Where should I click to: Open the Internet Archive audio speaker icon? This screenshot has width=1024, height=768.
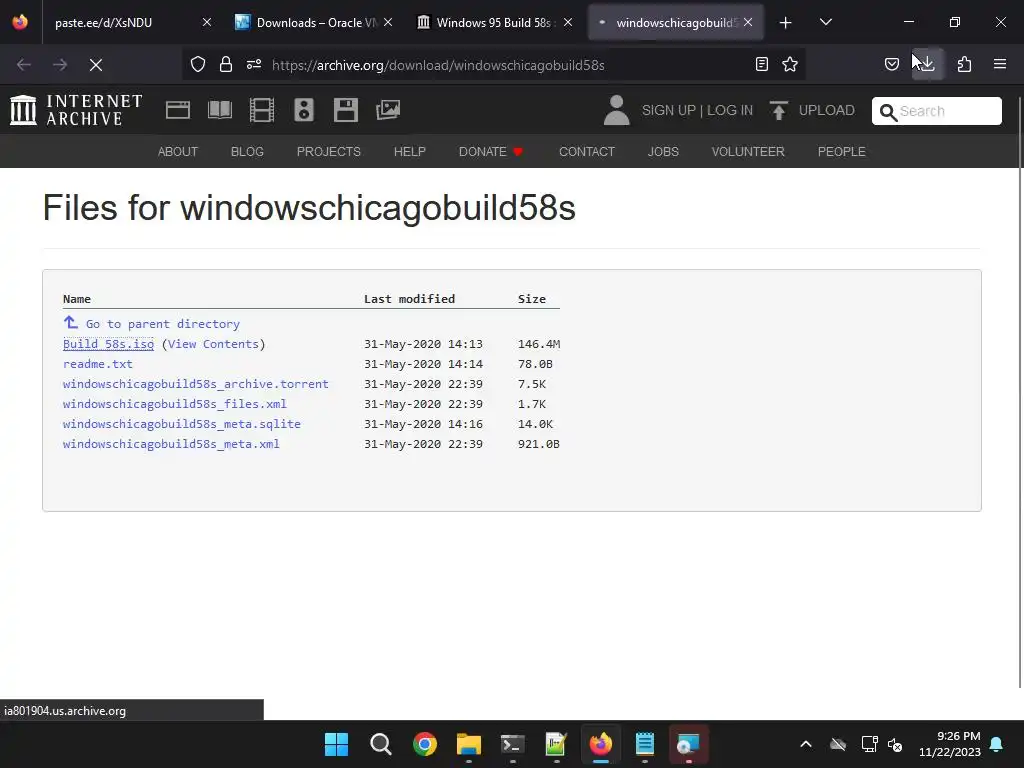coord(304,110)
